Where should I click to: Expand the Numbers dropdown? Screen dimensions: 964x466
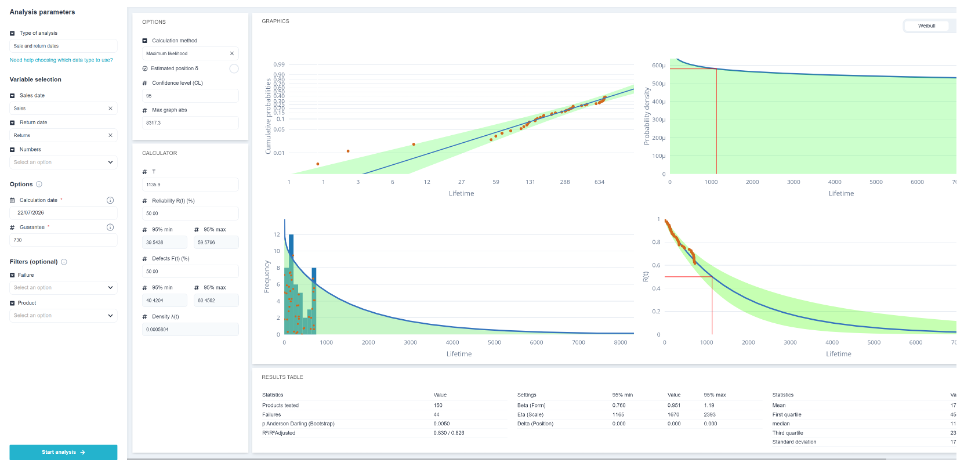tap(63, 162)
